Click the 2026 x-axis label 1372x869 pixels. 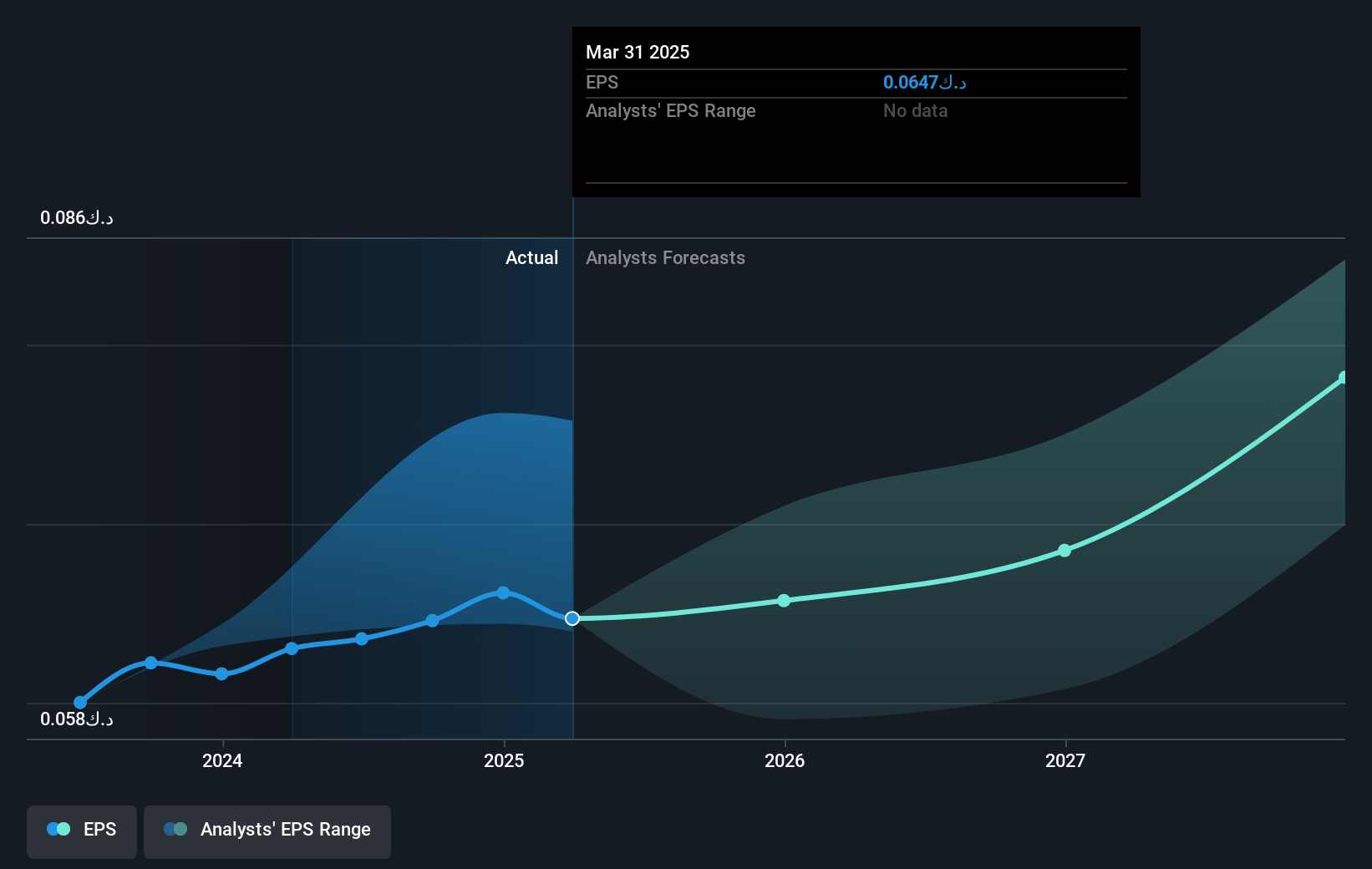(x=785, y=760)
